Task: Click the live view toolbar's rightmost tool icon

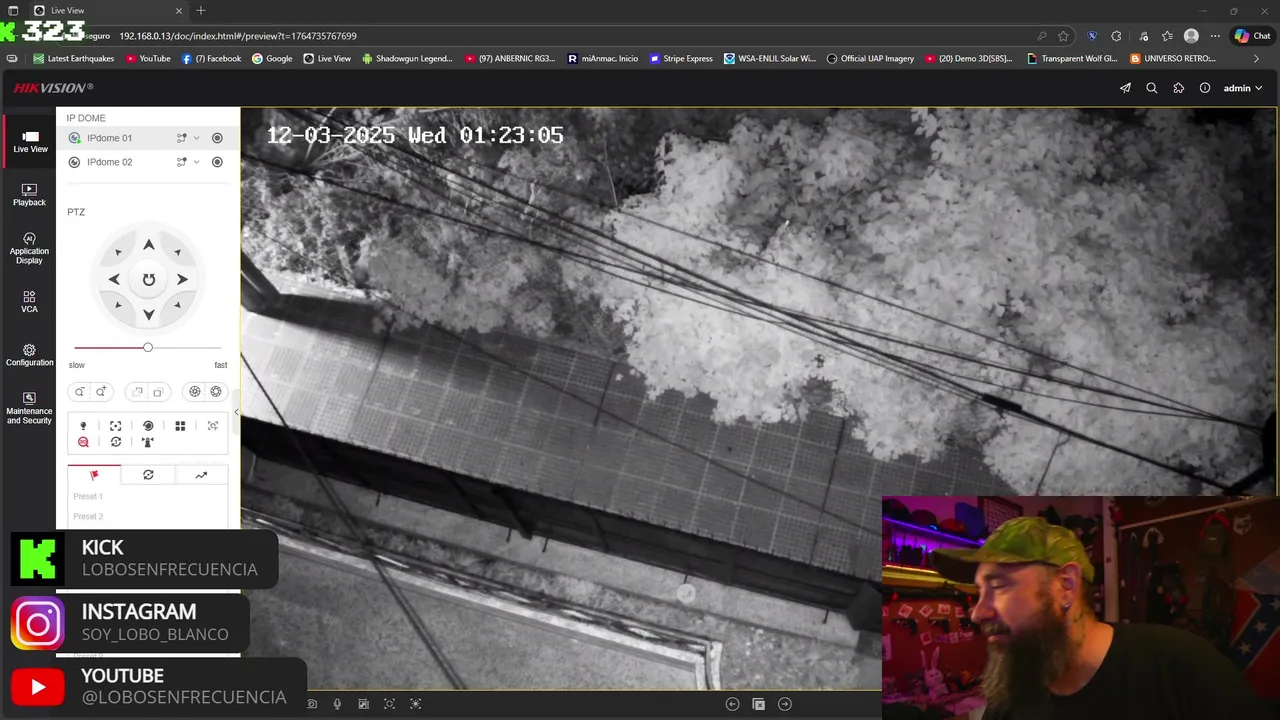Action: [x=416, y=704]
